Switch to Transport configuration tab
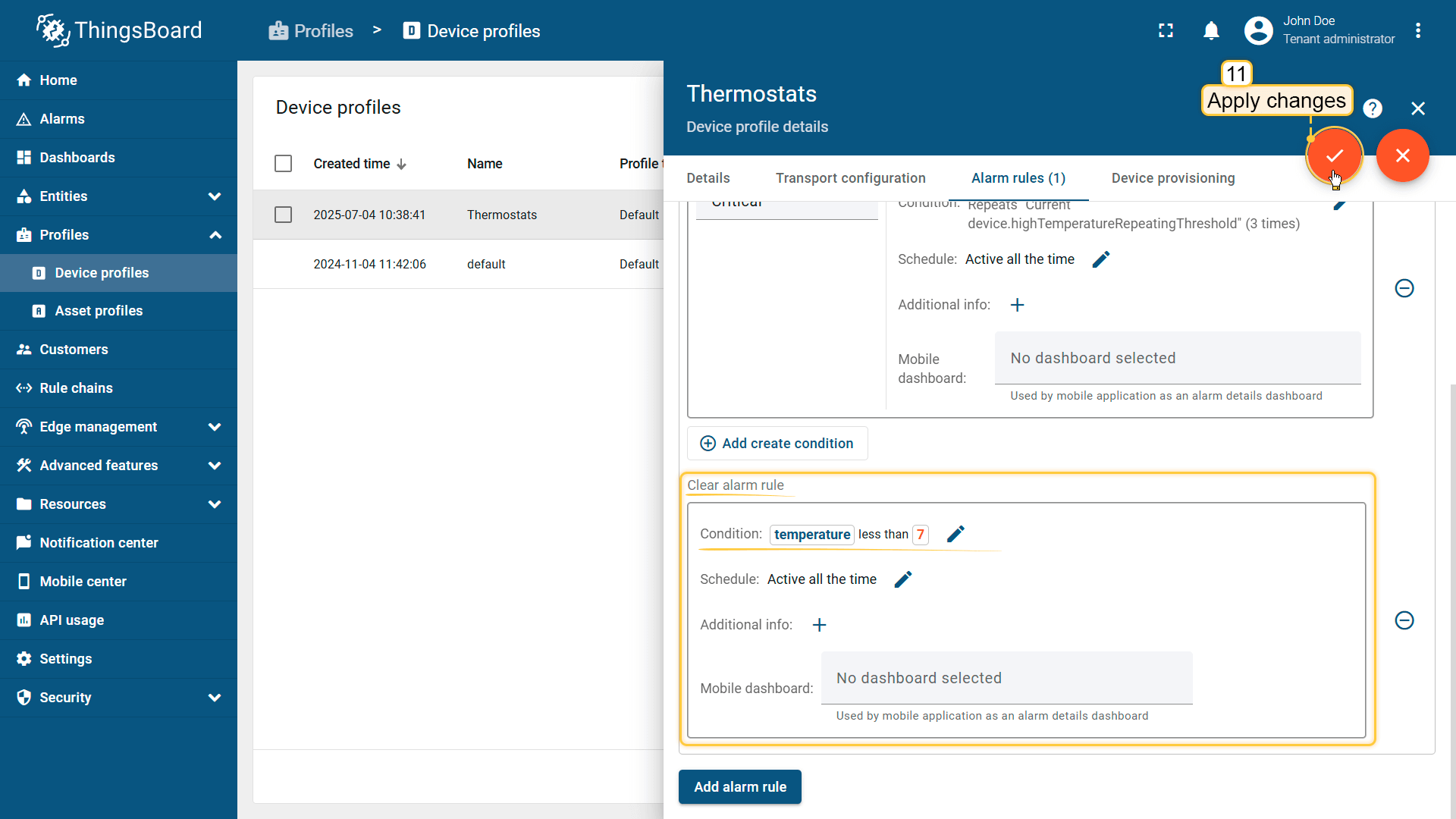 tap(850, 178)
